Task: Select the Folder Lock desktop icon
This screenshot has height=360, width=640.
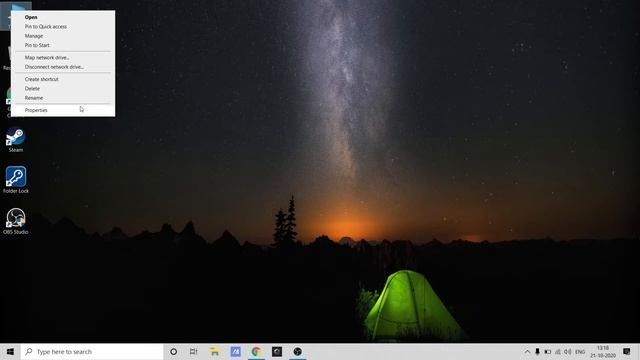Action: click(16, 180)
